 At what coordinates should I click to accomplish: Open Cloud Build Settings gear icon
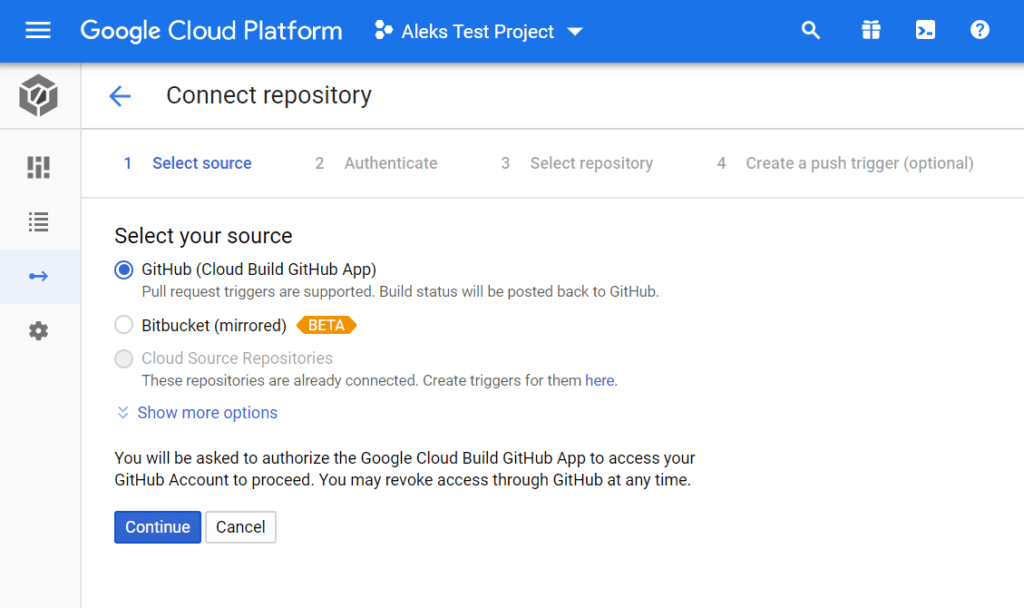point(38,330)
